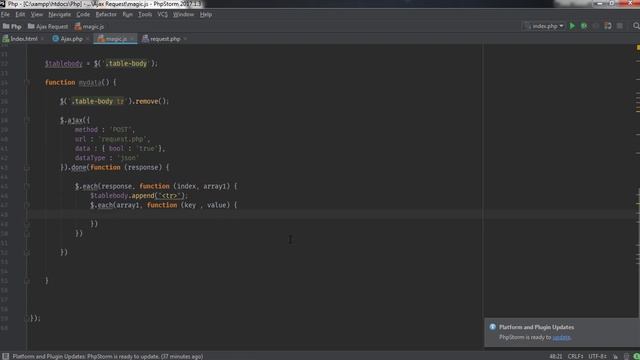
Task: Open the index.php run configuration dropdown
Action: tap(544, 26)
